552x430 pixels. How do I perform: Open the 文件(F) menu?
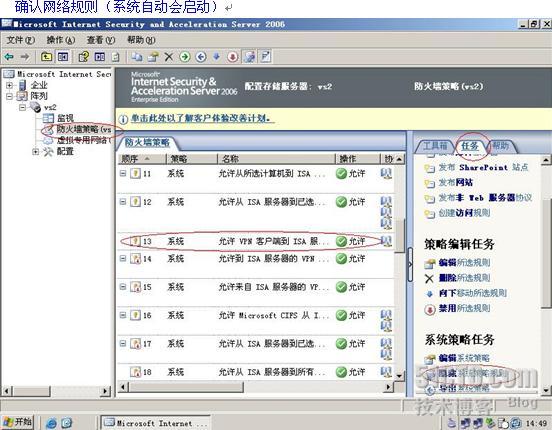click(21, 40)
